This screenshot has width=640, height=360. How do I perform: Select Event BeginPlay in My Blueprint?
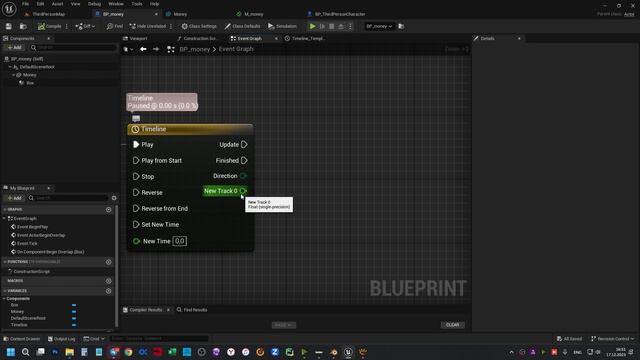coord(32,227)
